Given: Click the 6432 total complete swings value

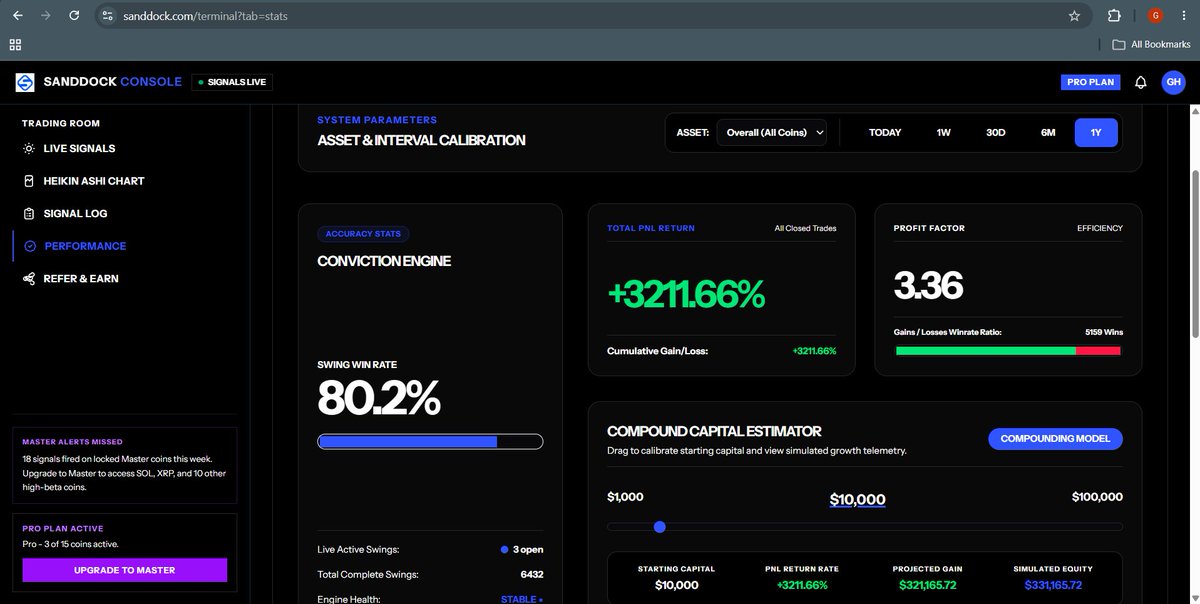Looking at the screenshot, I should click(x=531, y=575).
